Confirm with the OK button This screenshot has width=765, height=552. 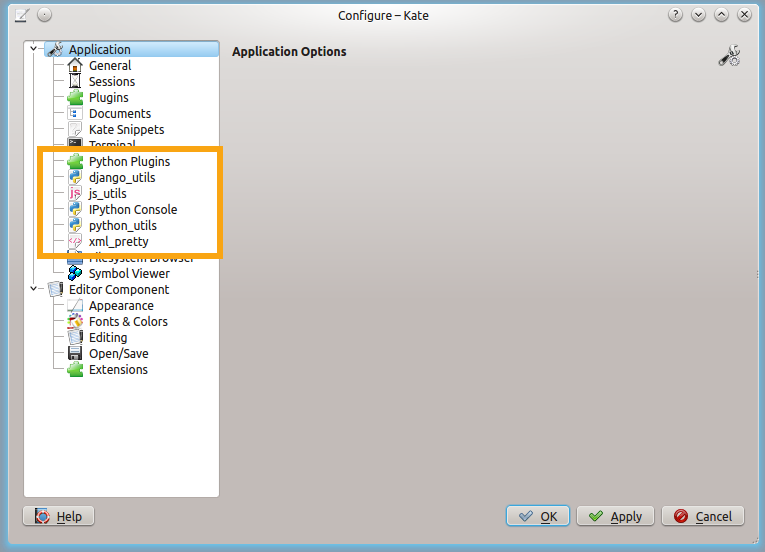coord(538,516)
